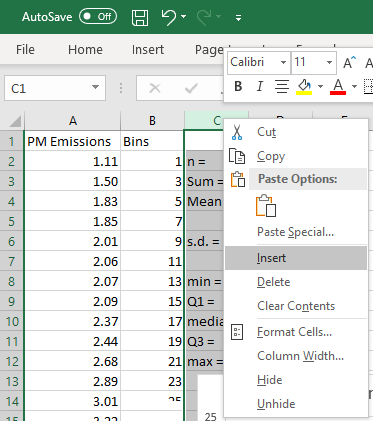The height and width of the screenshot is (421, 373).
Task: Click the Select All corner triangle
Action: pyautogui.click(x=15, y=121)
